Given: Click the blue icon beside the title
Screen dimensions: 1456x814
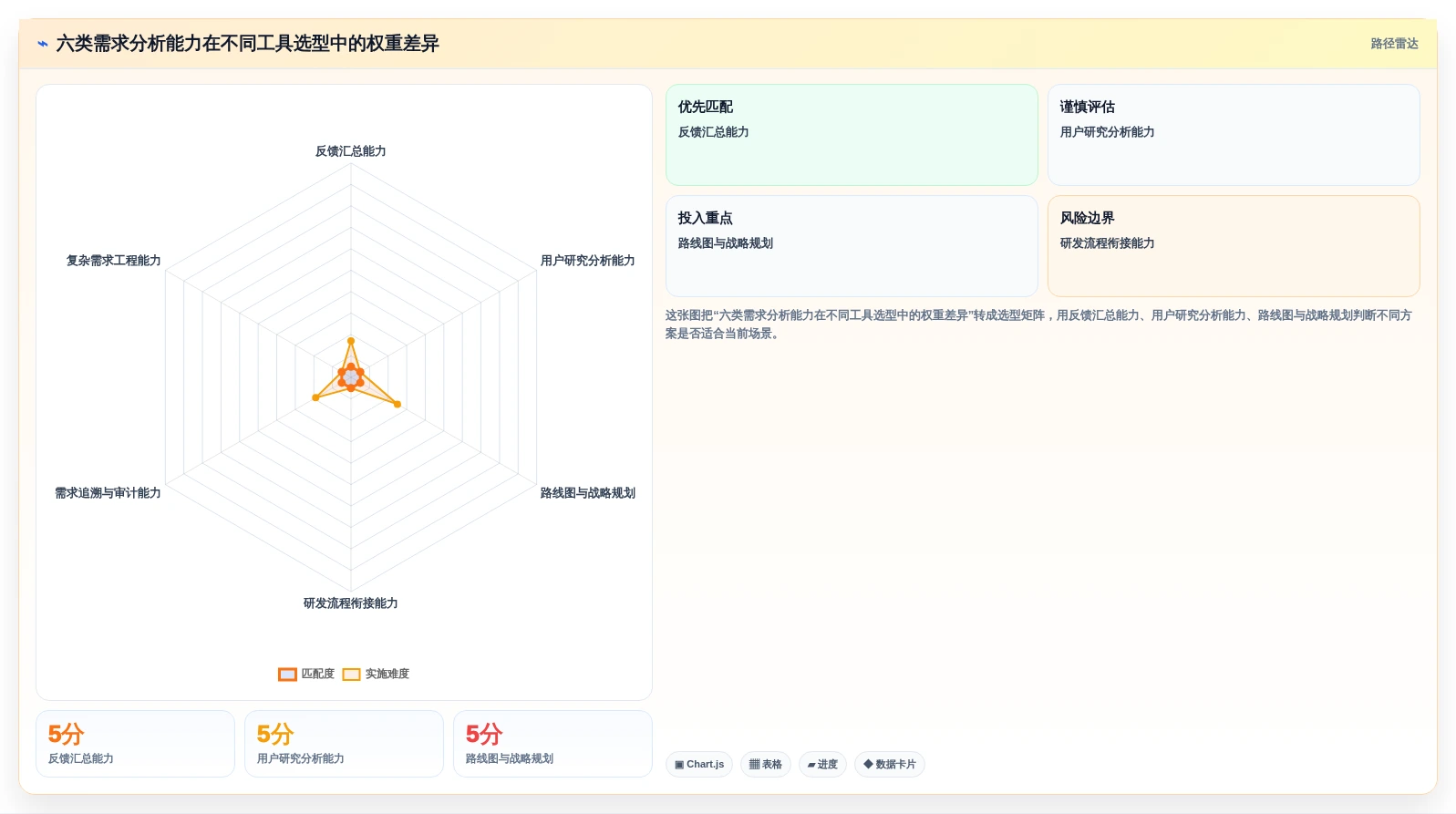Looking at the screenshot, I should coord(42,44).
